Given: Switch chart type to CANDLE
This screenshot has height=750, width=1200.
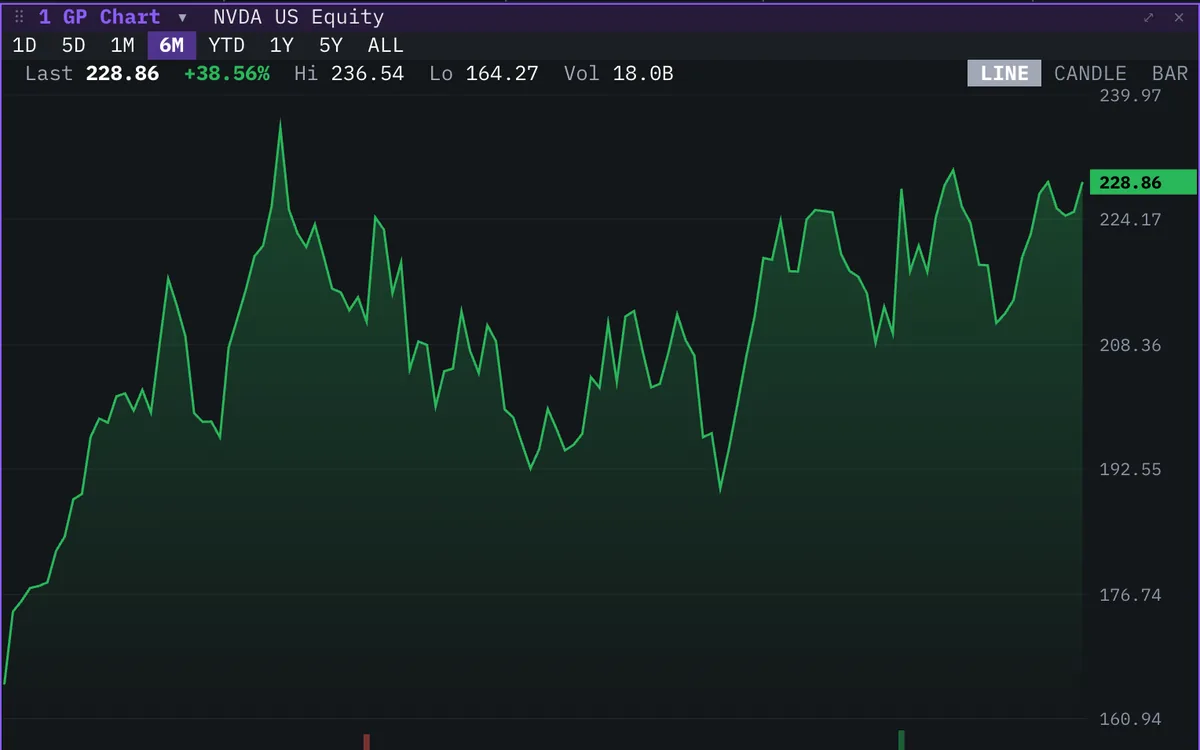Looking at the screenshot, I should pos(1090,73).
